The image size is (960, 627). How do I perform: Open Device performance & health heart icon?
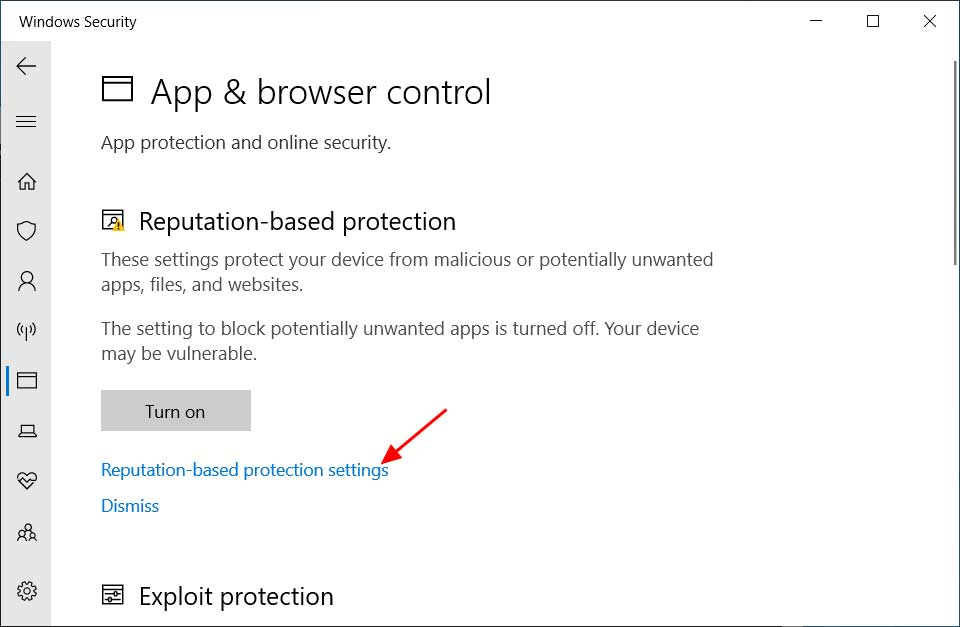(26, 480)
